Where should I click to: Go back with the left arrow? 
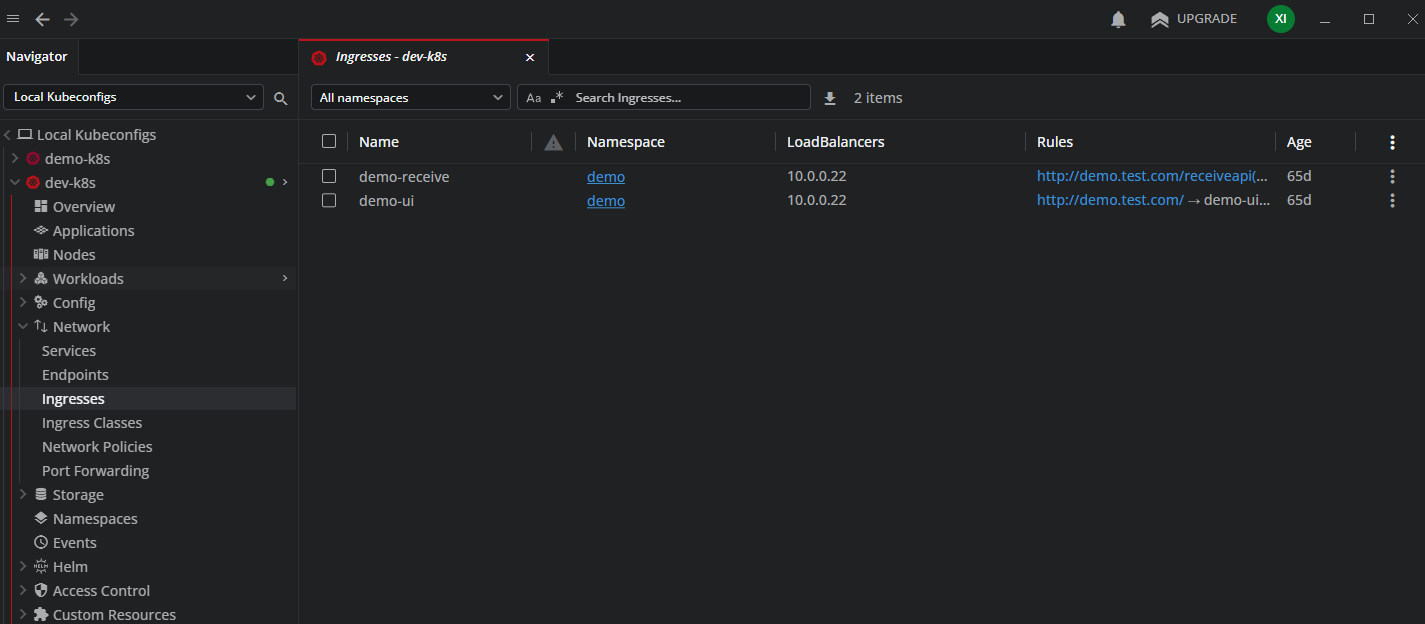tap(42, 19)
